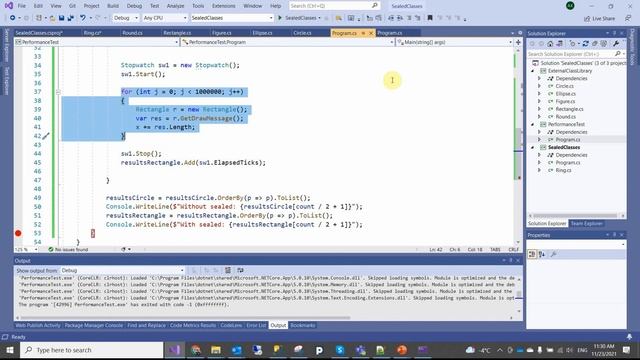The height and width of the screenshot is (360, 640).
Task: Click File Explorer in the taskbar
Action: coord(216,350)
